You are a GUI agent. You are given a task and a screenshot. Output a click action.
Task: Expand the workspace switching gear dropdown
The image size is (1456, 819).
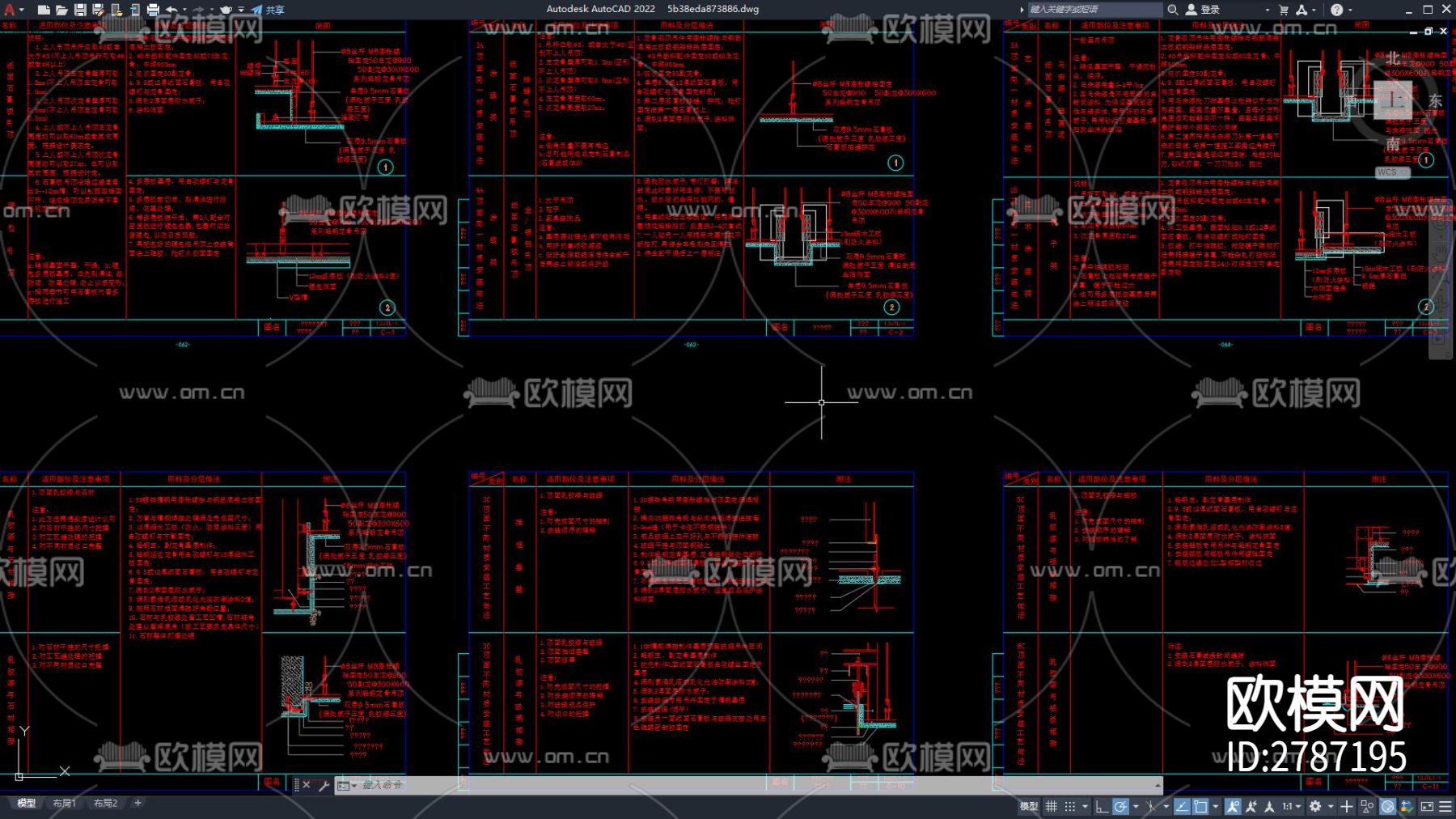click(1320, 806)
